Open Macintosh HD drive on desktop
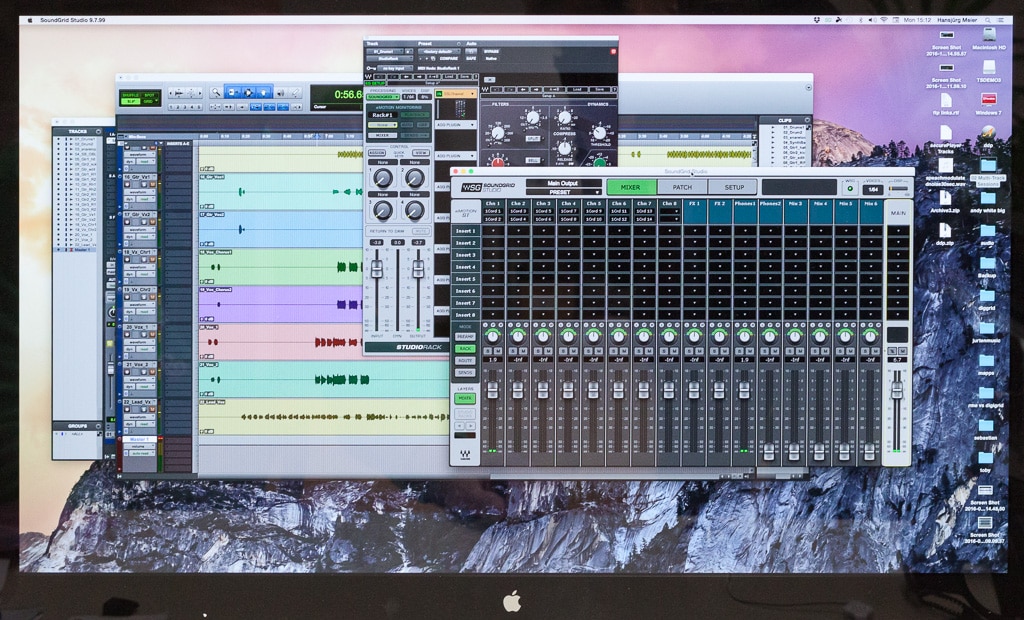This screenshot has height=620, width=1024. [x=987, y=34]
